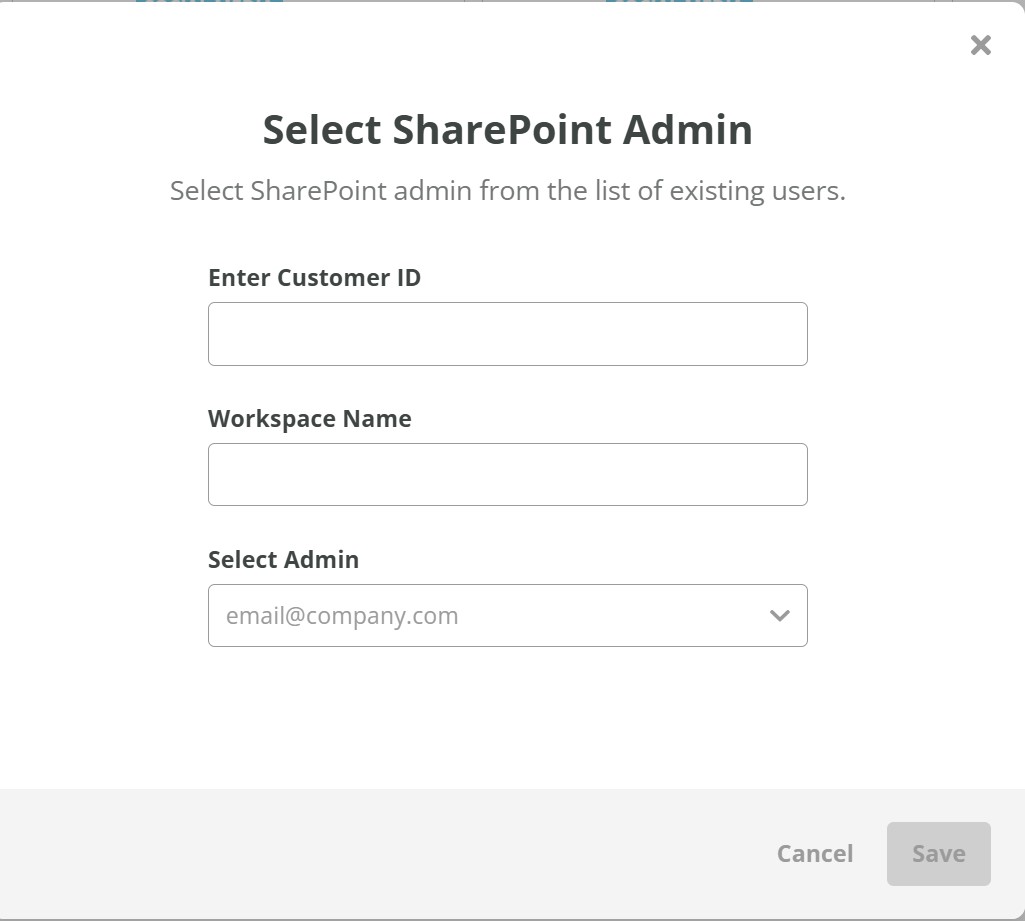The image size is (1025, 921).
Task: Focus the Workspace Name input box
Action: coord(507,474)
